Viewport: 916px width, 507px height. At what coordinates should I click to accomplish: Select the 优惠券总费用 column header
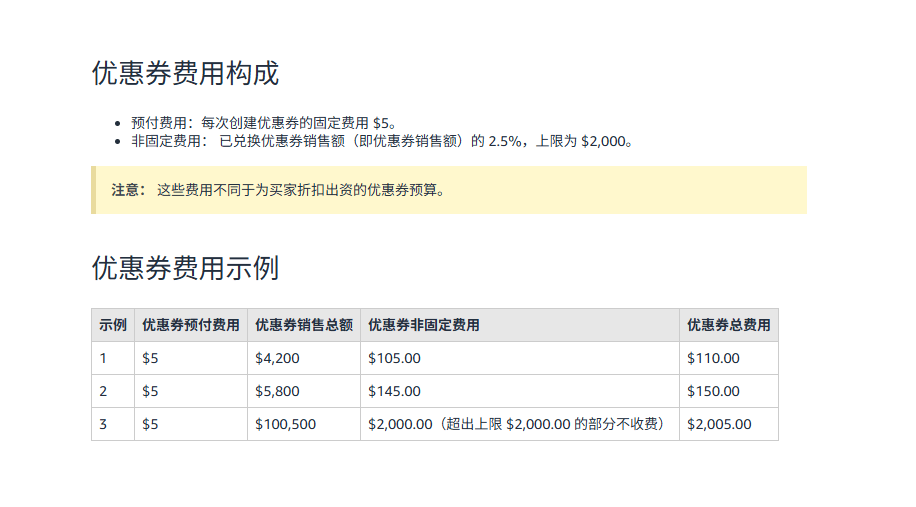tap(729, 325)
